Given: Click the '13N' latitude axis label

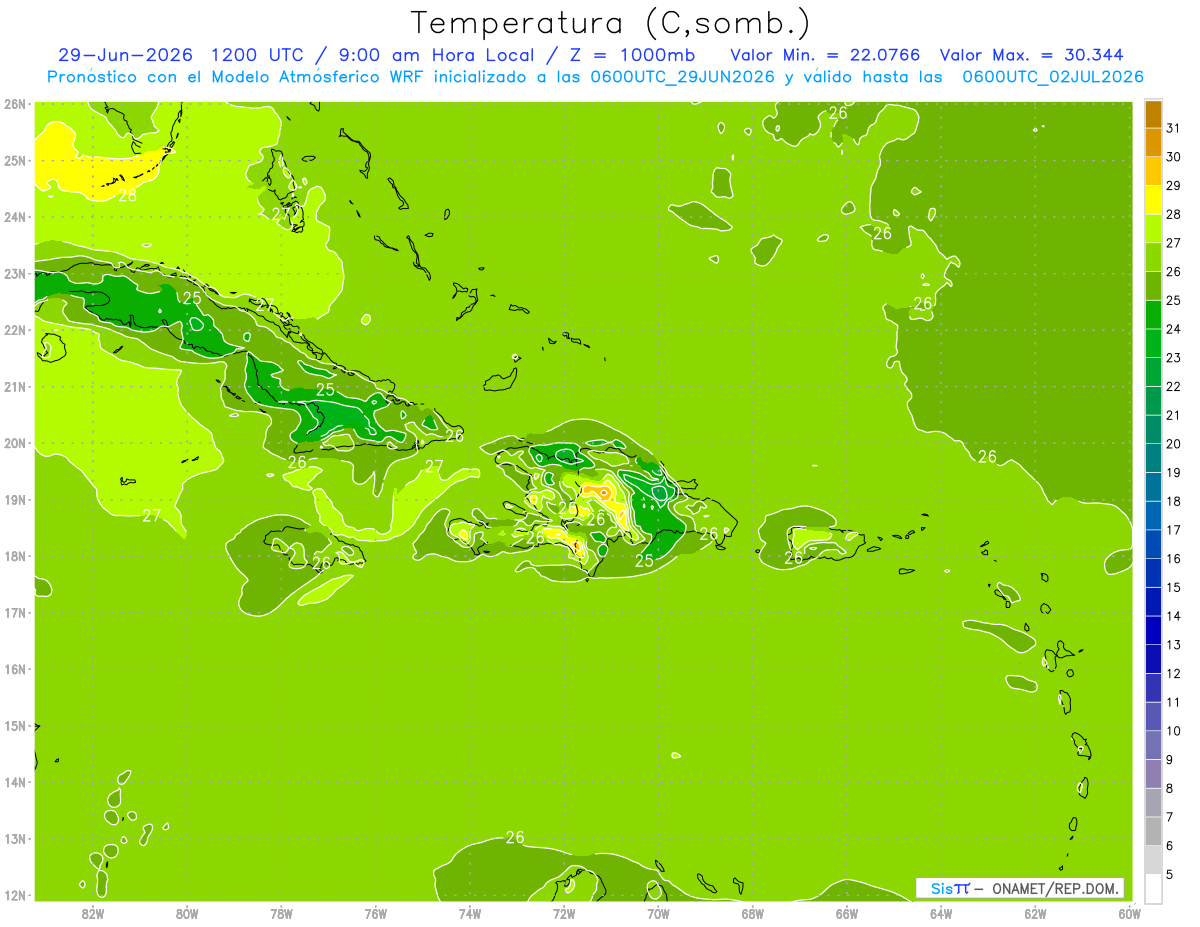Looking at the screenshot, I should (15, 839).
